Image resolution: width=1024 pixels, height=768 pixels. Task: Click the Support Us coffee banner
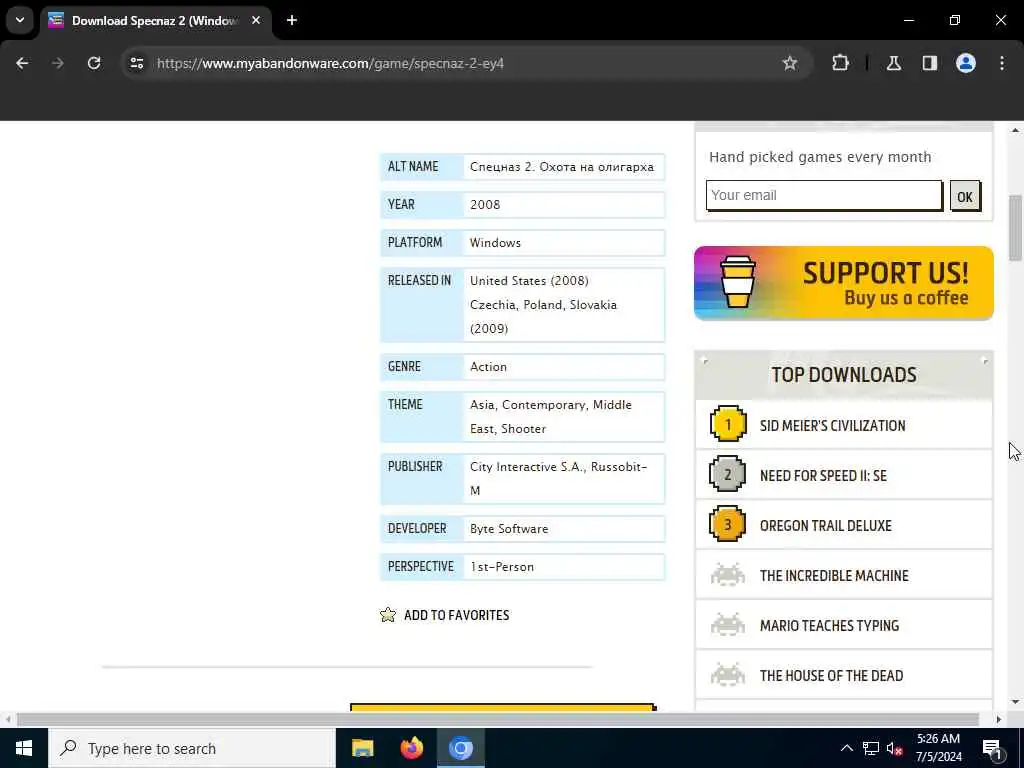click(844, 283)
